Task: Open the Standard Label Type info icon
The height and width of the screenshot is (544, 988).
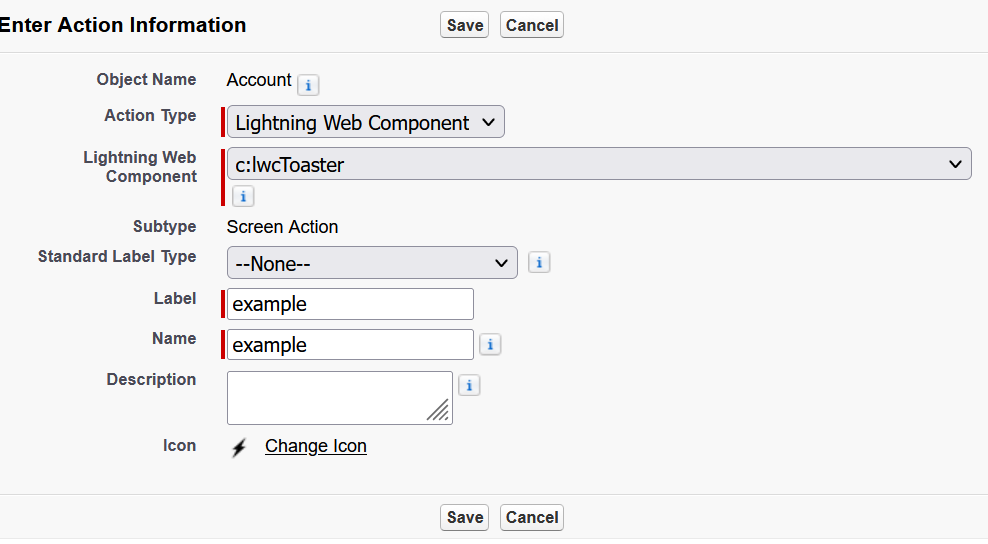Action: coord(539,262)
